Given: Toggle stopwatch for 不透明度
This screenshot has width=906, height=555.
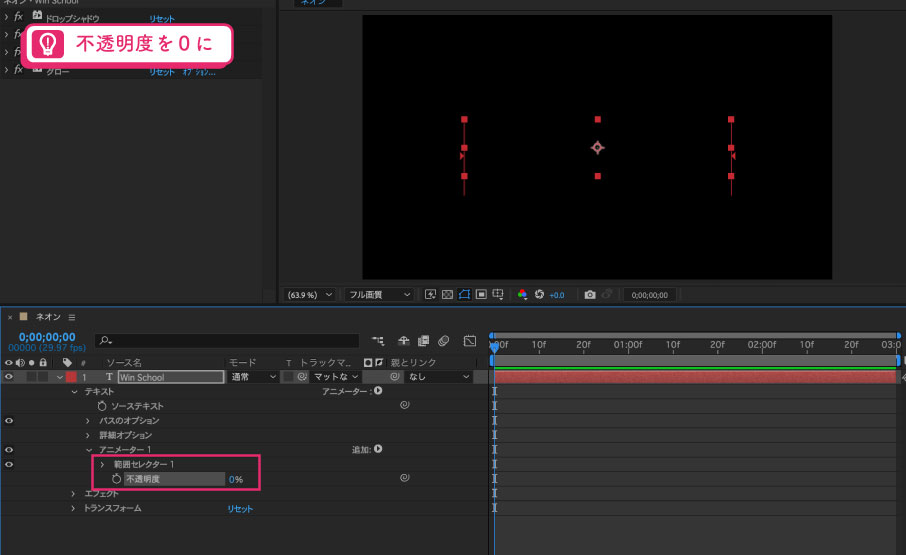Looking at the screenshot, I should pyautogui.click(x=116, y=479).
